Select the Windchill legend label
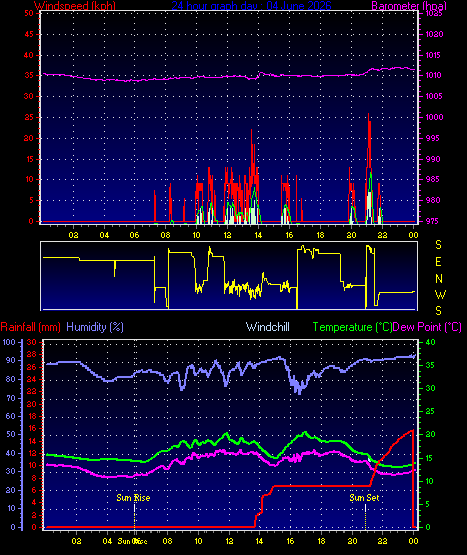This screenshot has height=555, width=467. (x=268, y=327)
